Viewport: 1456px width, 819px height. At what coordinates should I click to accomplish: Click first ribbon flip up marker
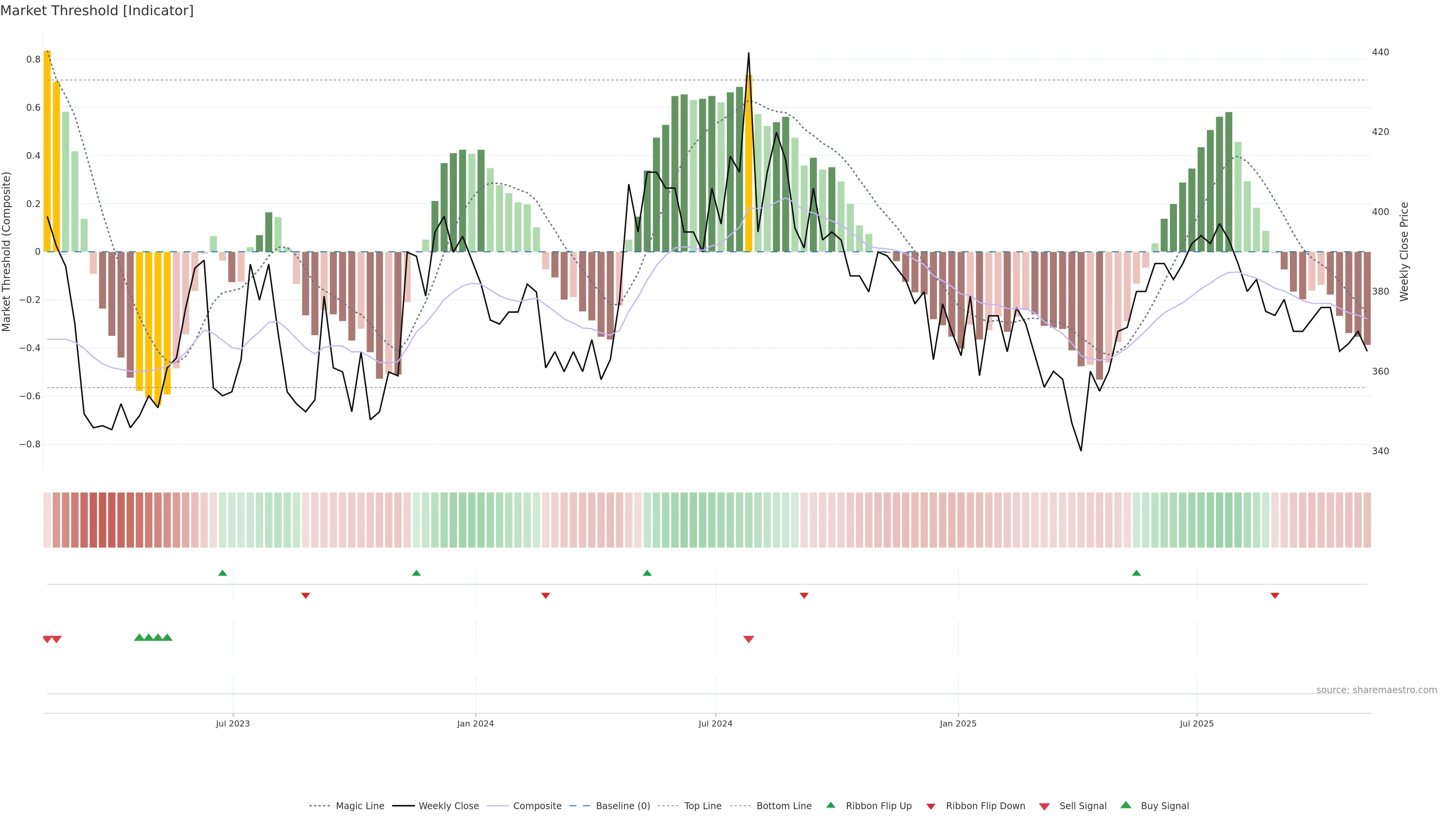click(x=223, y=573)
